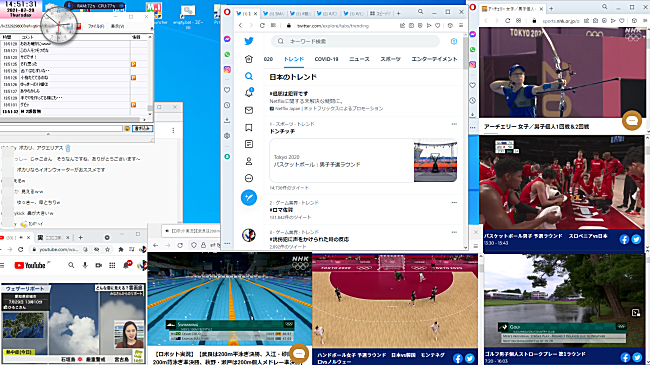
Task: Open 表示 menu in comment viewer
Action: pyautogui.click(x=117, y=26)
